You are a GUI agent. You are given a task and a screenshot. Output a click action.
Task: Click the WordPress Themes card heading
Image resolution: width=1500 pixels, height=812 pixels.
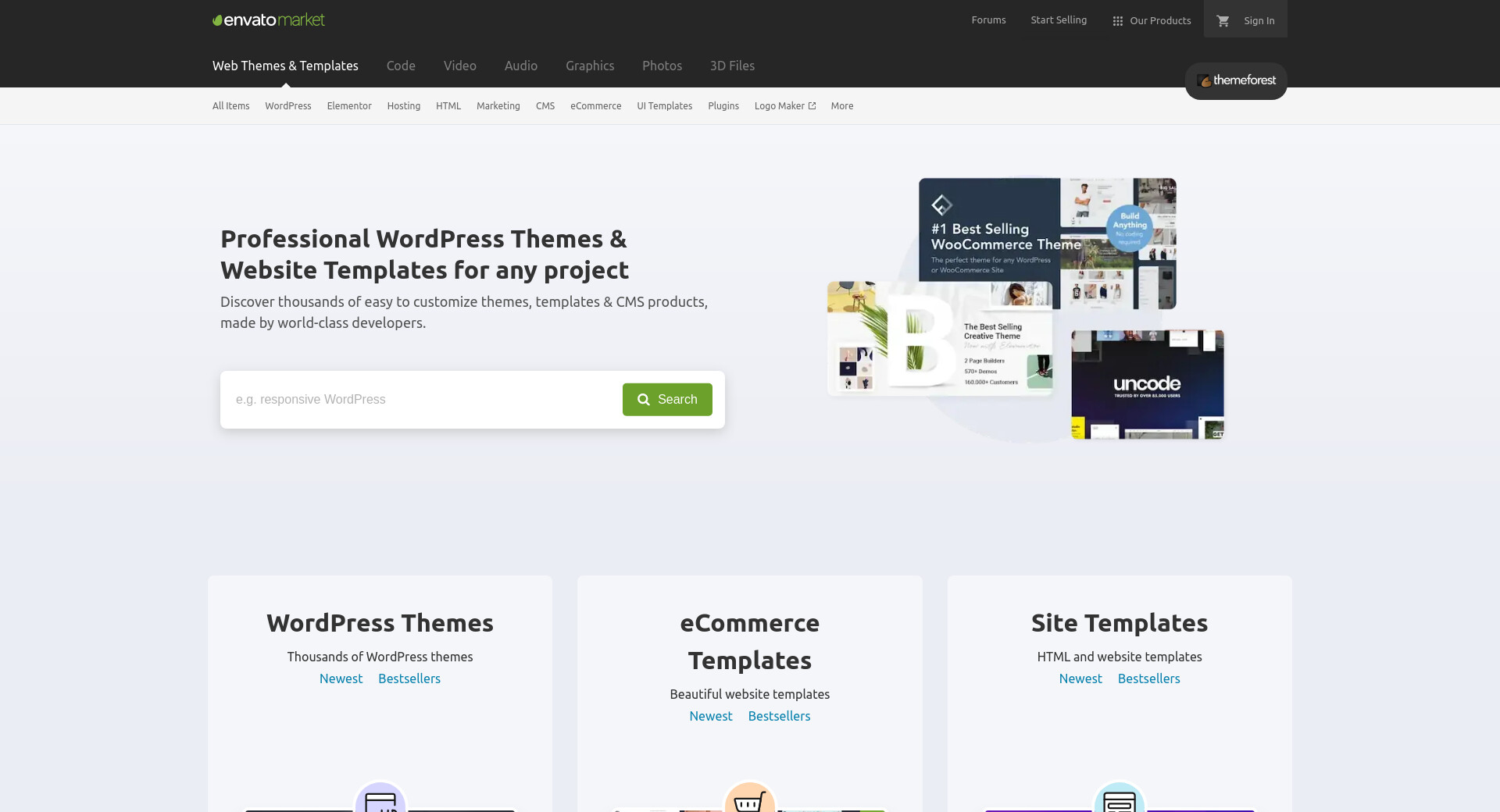(x=380, y=623)
